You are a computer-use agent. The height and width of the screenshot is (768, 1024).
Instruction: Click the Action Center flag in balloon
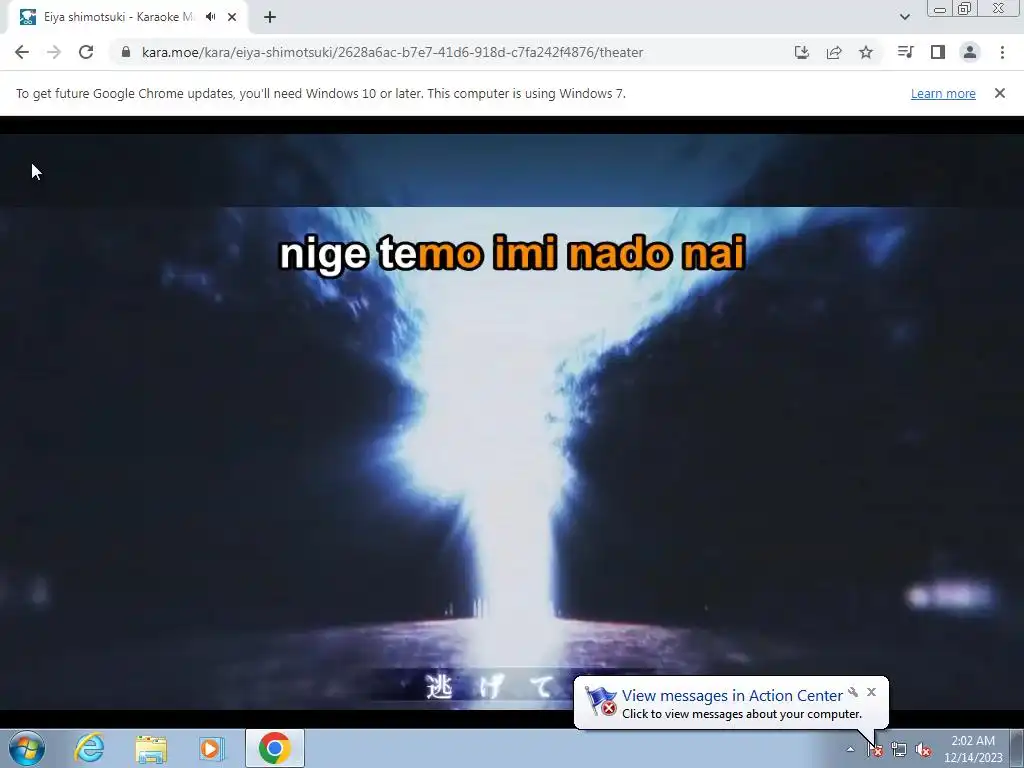click(x=600, y=701)
